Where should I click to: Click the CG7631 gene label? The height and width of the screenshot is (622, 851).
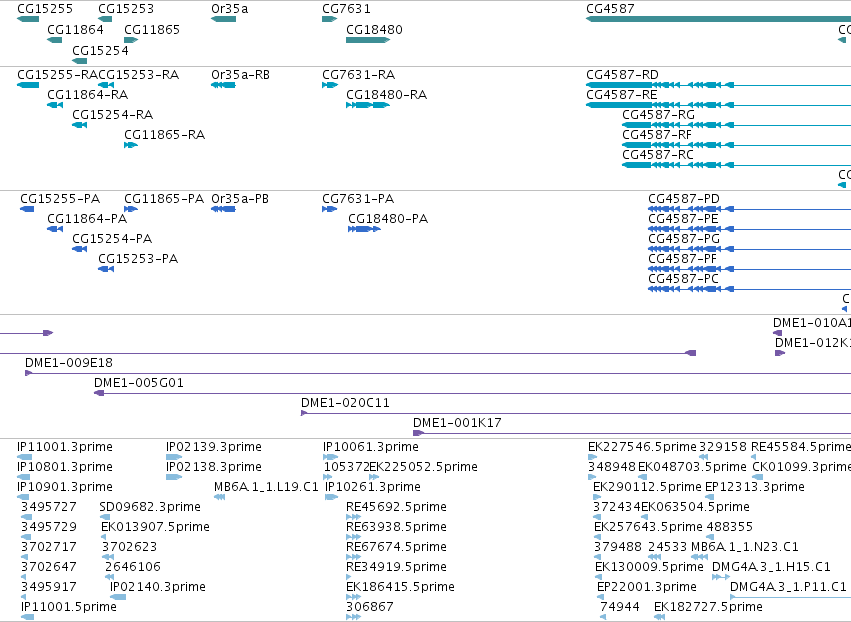pos(346,9)
